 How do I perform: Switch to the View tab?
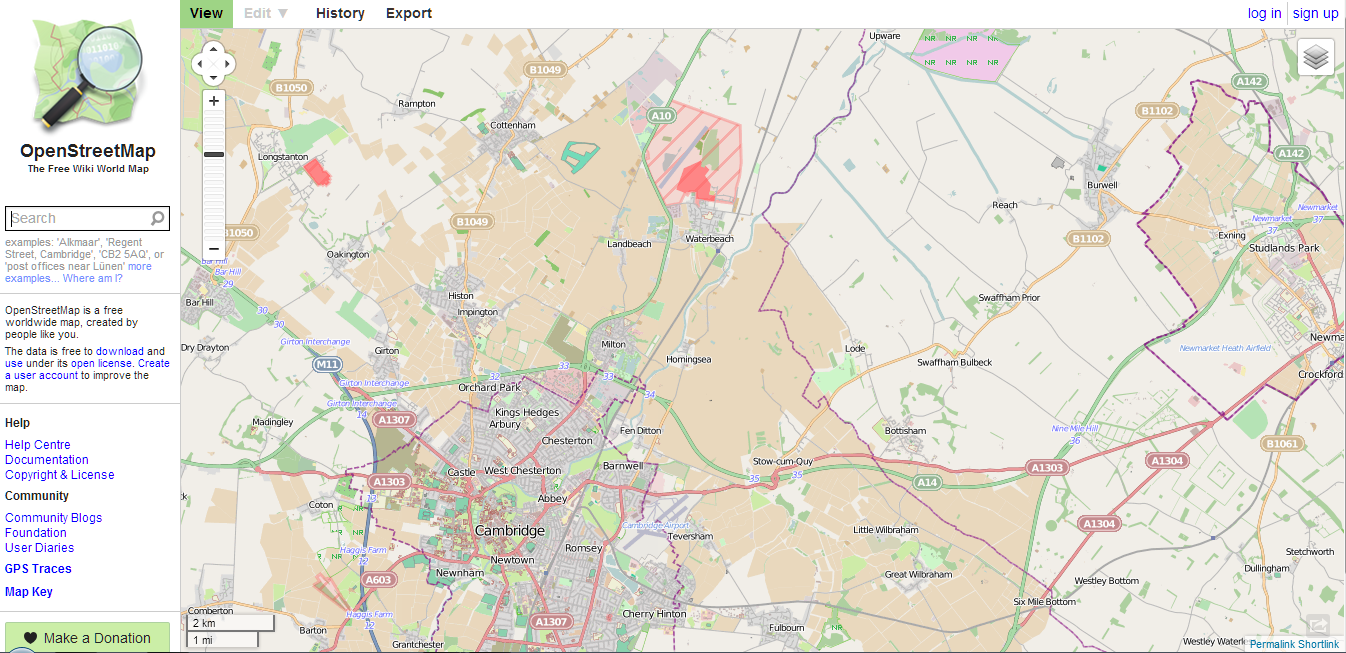(206, 13)
